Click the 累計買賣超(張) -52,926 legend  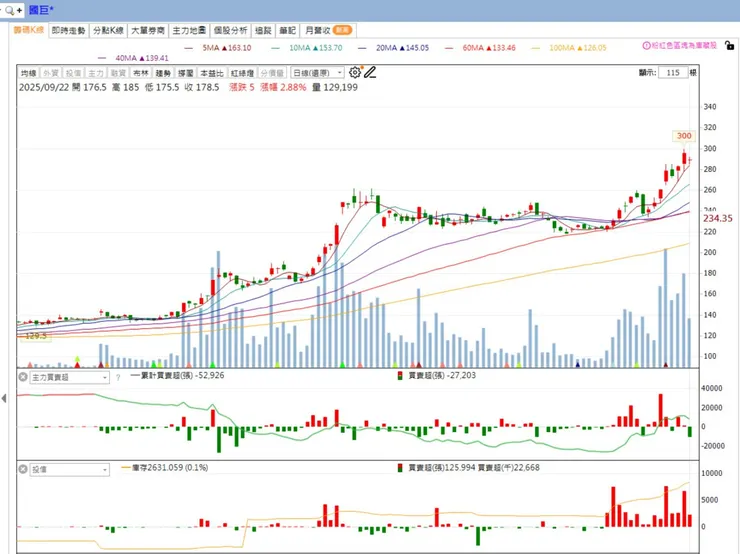177,376
